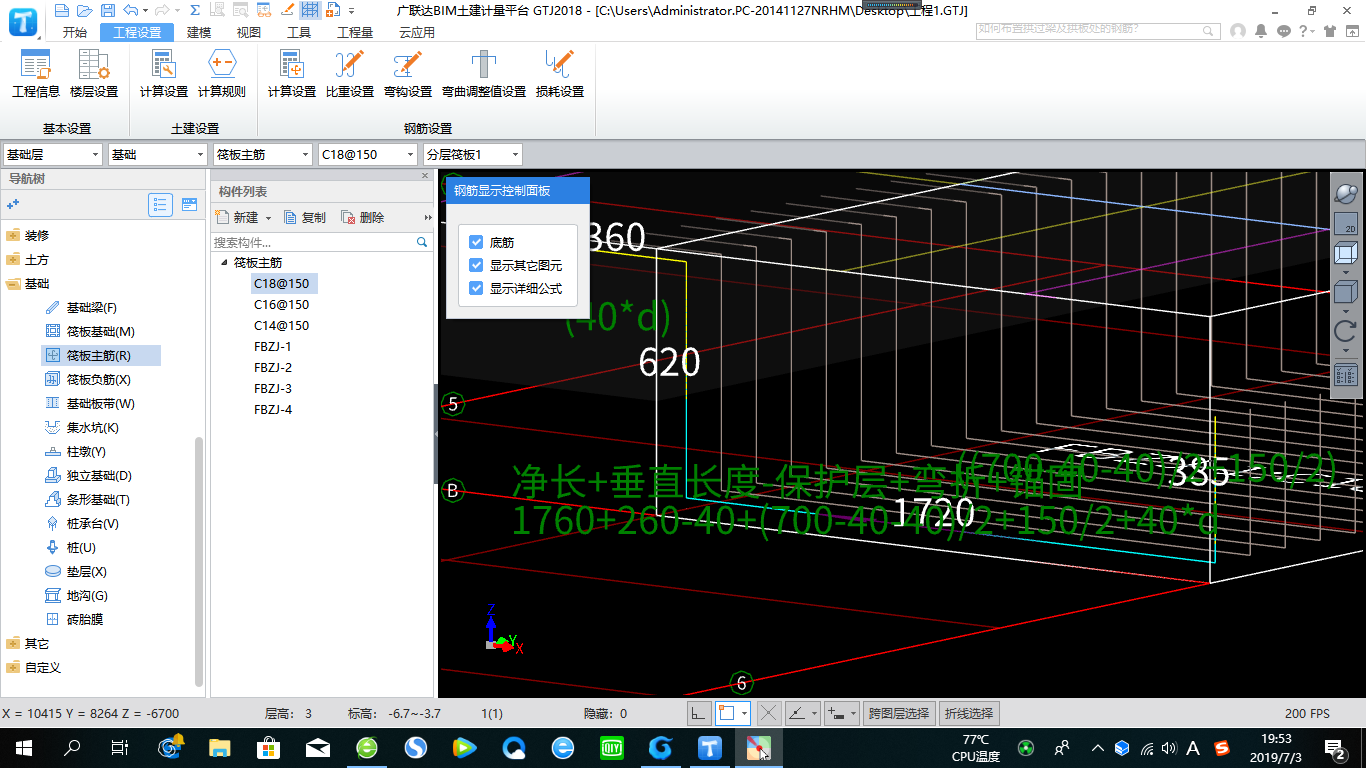Open 比重设置 weight settings
The image size is (1366, 768).
click(x=350, y=74)
